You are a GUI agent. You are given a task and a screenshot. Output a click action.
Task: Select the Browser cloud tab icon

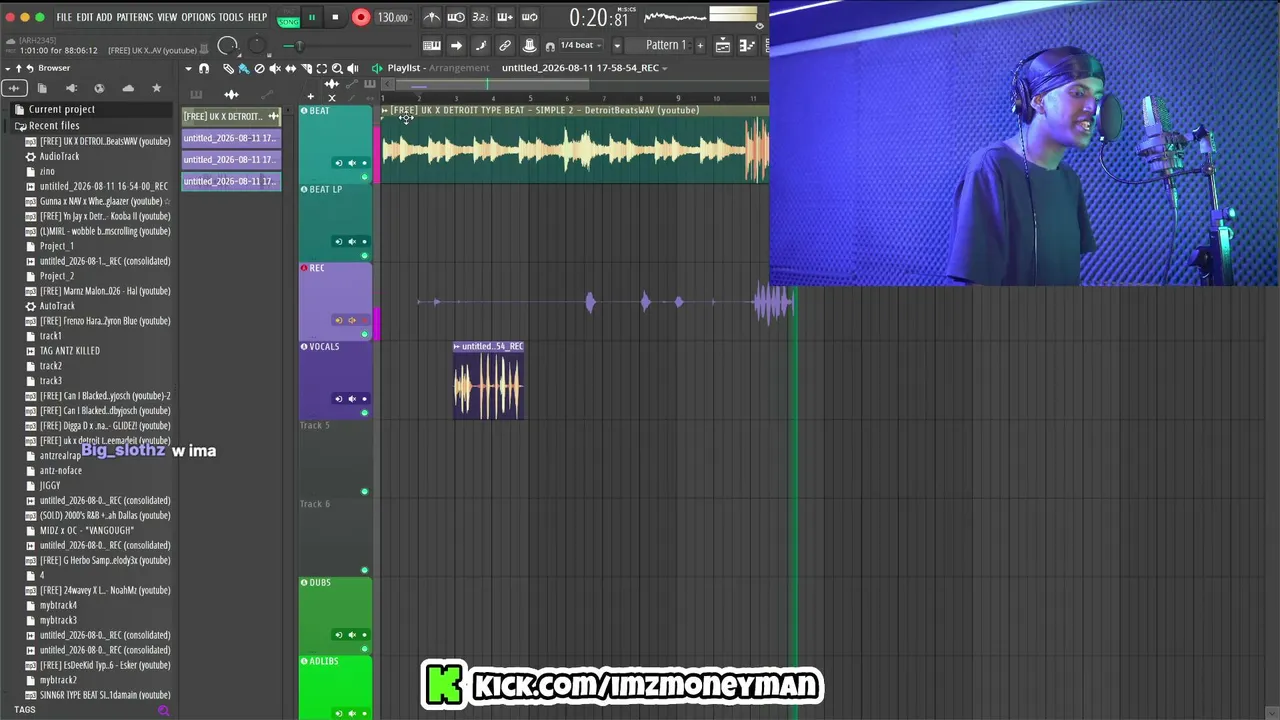coord(128,88)
